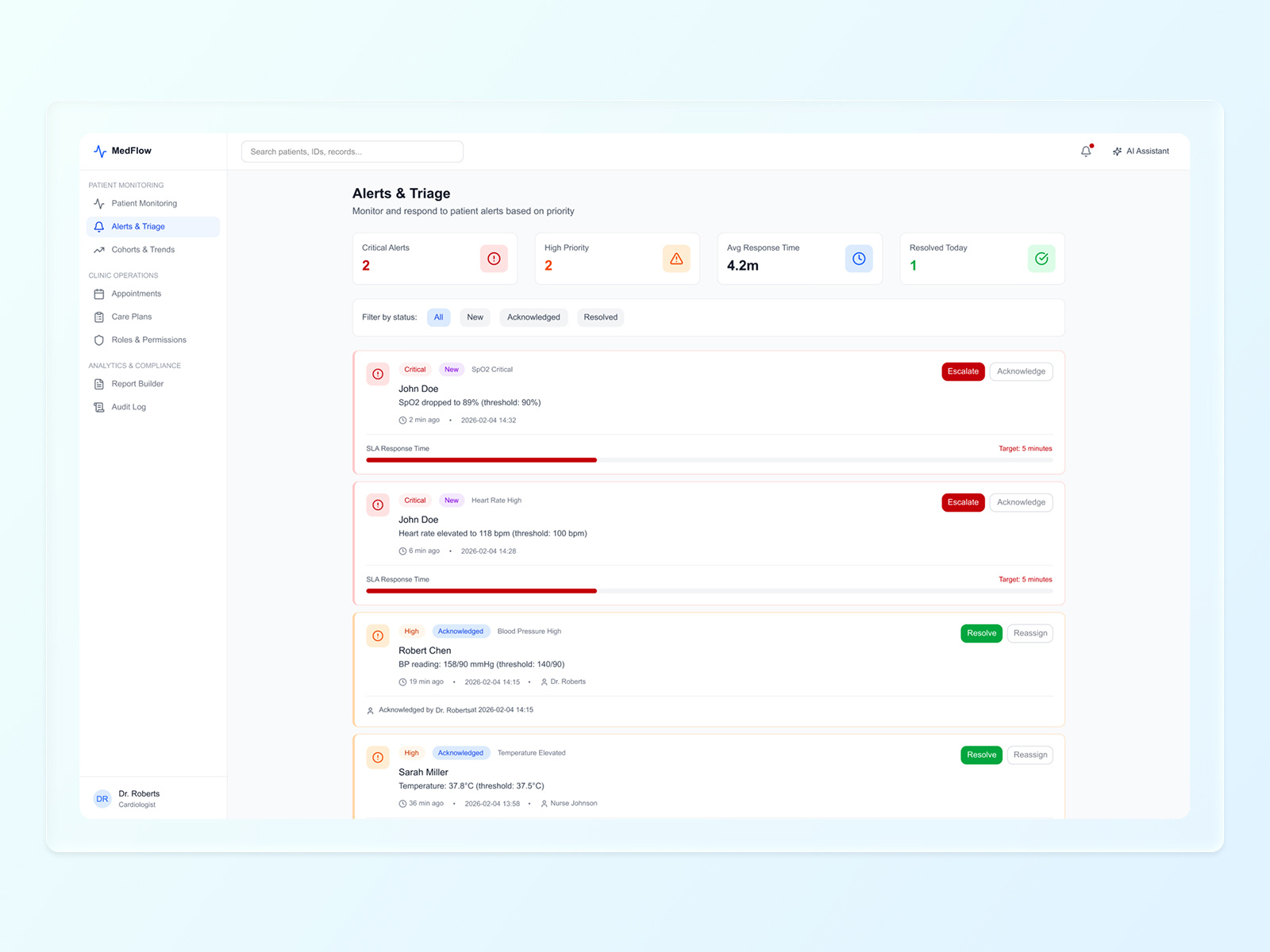Open Care Plans from sidebar

click(x=153, y=317)
